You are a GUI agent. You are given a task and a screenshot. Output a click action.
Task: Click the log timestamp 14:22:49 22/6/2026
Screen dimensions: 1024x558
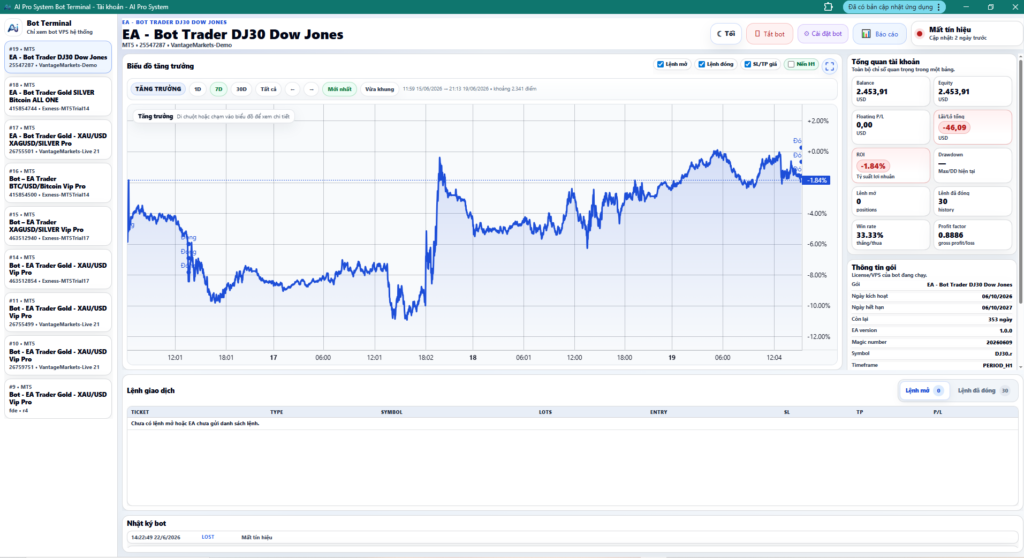pyautogui.click(x=155, y=537)
